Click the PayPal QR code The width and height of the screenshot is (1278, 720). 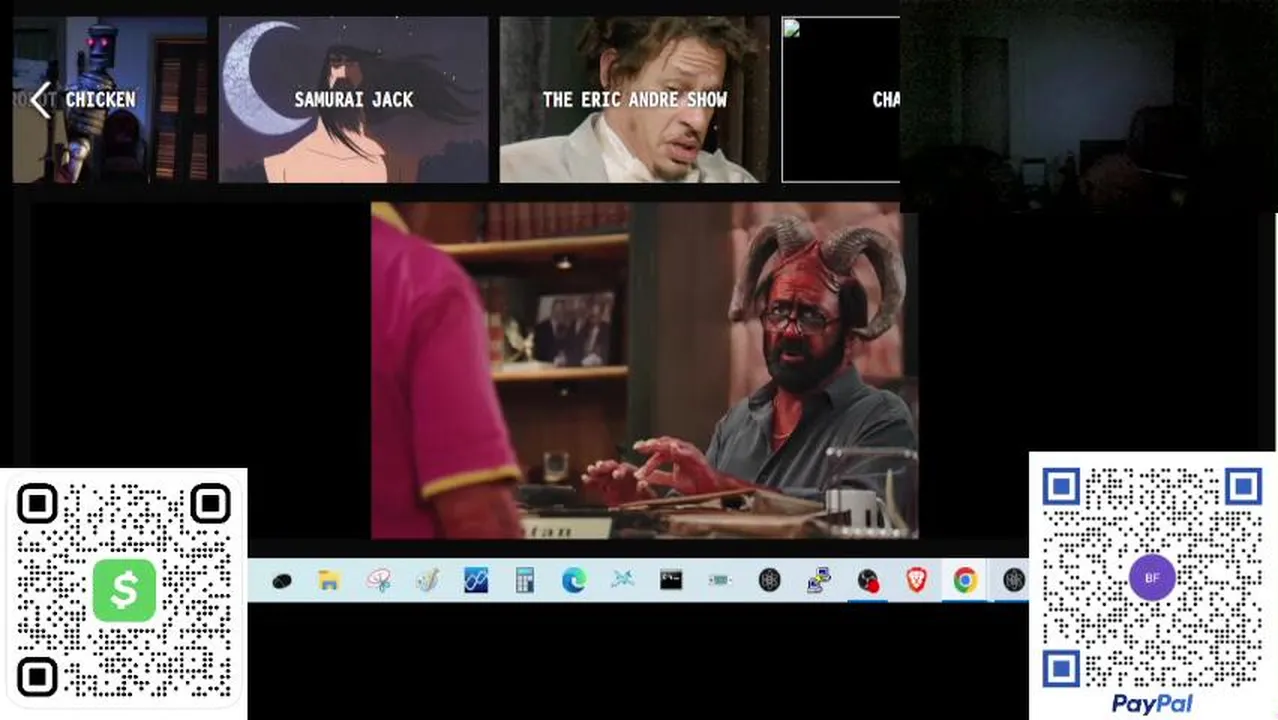click(1152, 578)
